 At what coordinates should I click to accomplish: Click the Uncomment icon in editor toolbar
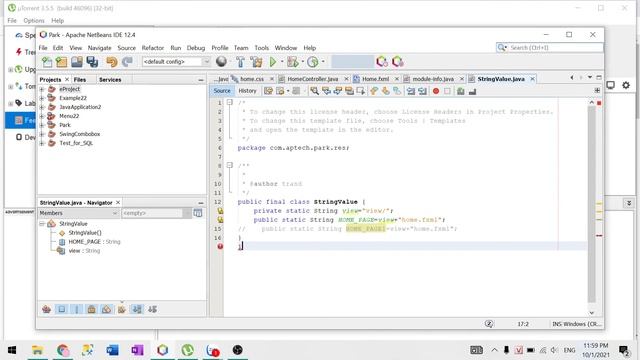(473, 91)
